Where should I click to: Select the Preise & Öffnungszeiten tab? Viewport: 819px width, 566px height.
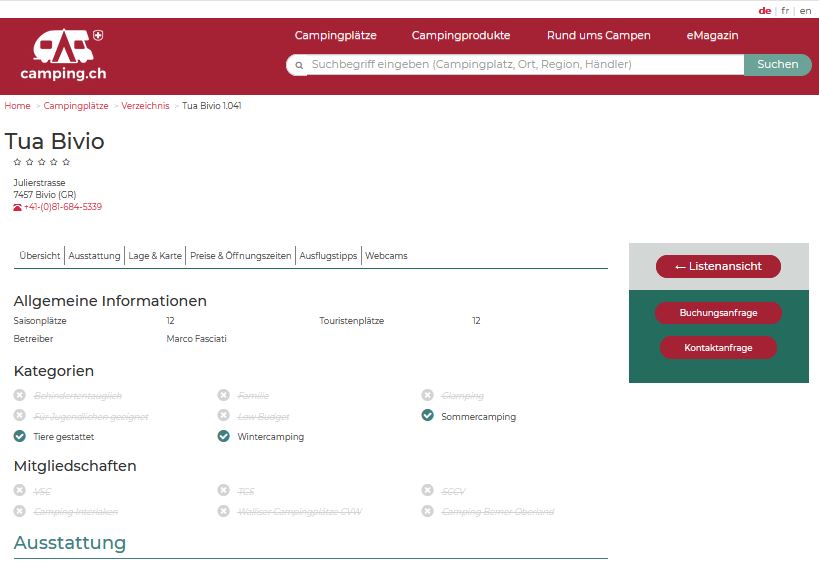241,256
